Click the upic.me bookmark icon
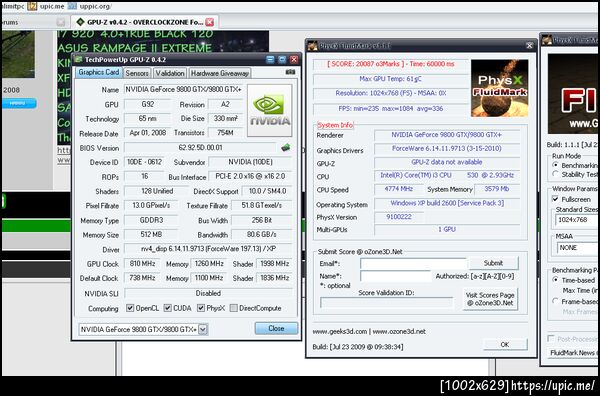The width and height of the screenshot is (600, 396). click(x=32, y=6)
